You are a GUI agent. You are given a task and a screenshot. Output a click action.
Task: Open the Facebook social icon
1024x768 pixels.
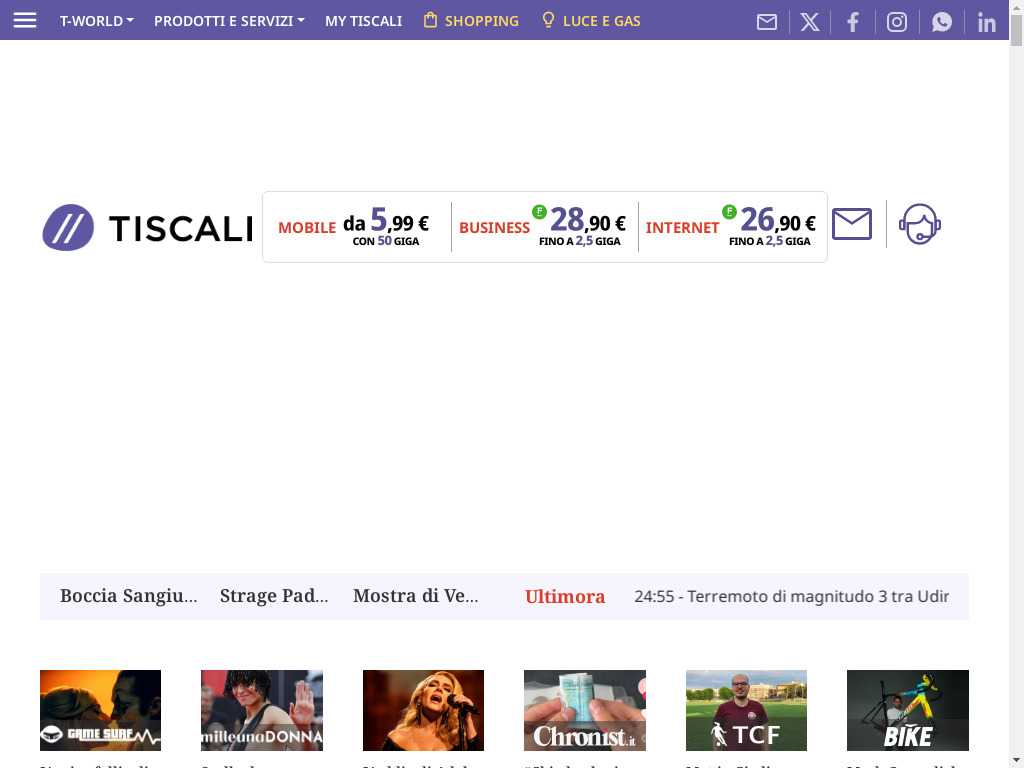[853, 21]
